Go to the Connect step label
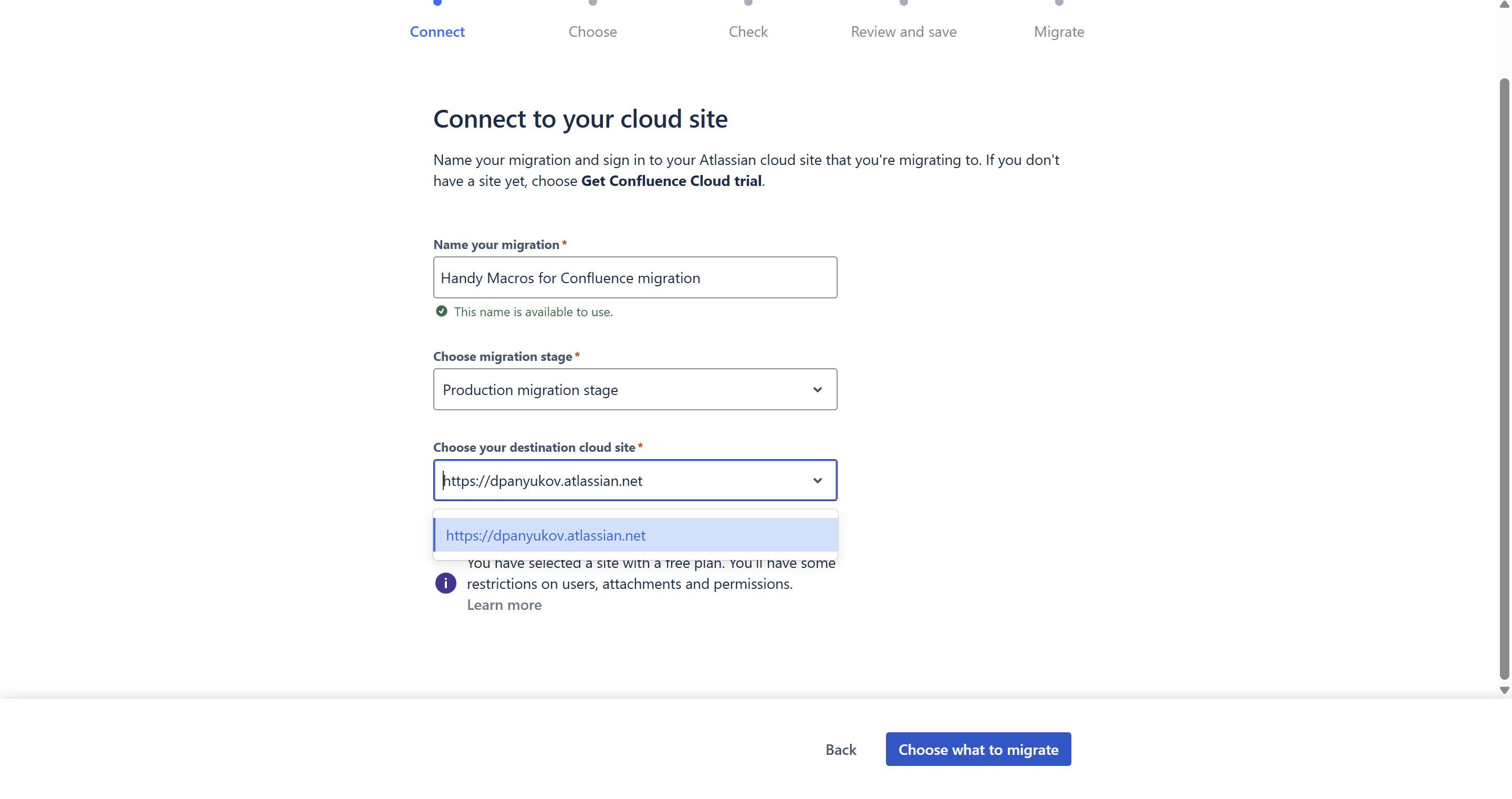Screen dimensions: 1512x799 pyautogui.click(x=437, y=32)
